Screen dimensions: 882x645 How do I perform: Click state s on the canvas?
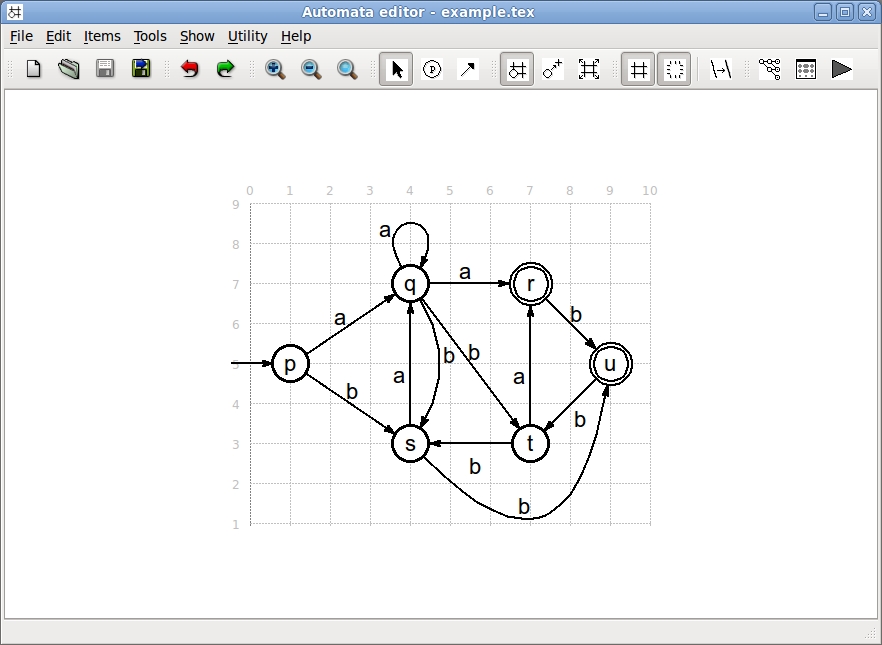(410, 443)
